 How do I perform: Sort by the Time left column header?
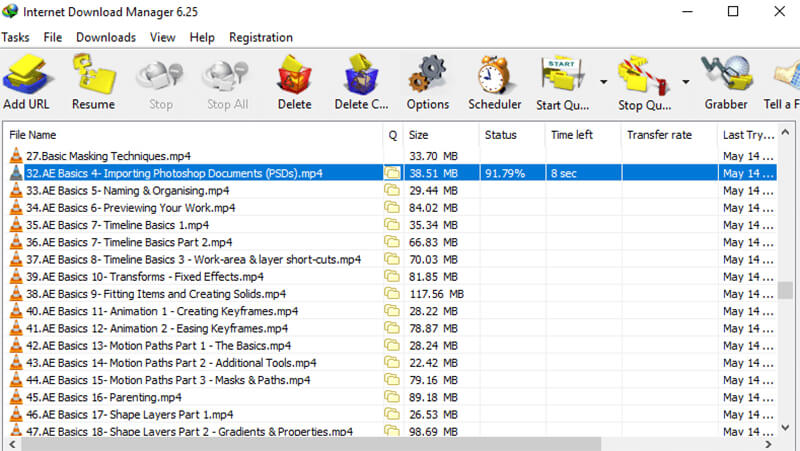pos(584,135)
